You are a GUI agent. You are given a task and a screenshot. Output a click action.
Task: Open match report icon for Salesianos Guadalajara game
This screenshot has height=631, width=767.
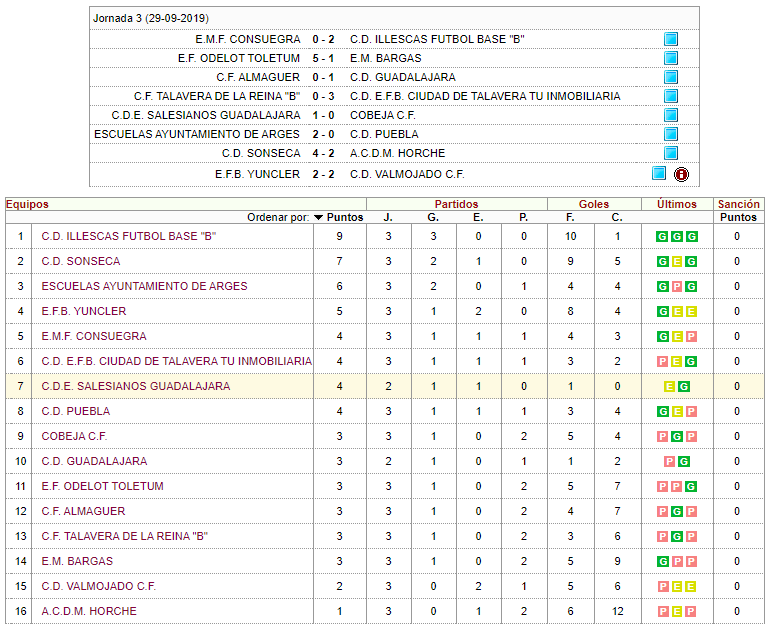pos(671,115)
